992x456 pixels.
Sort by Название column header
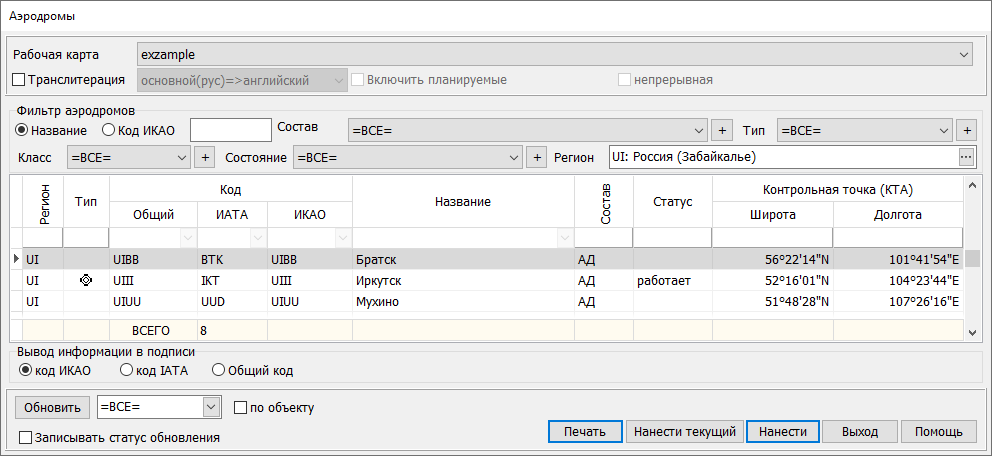coord(462,202)
